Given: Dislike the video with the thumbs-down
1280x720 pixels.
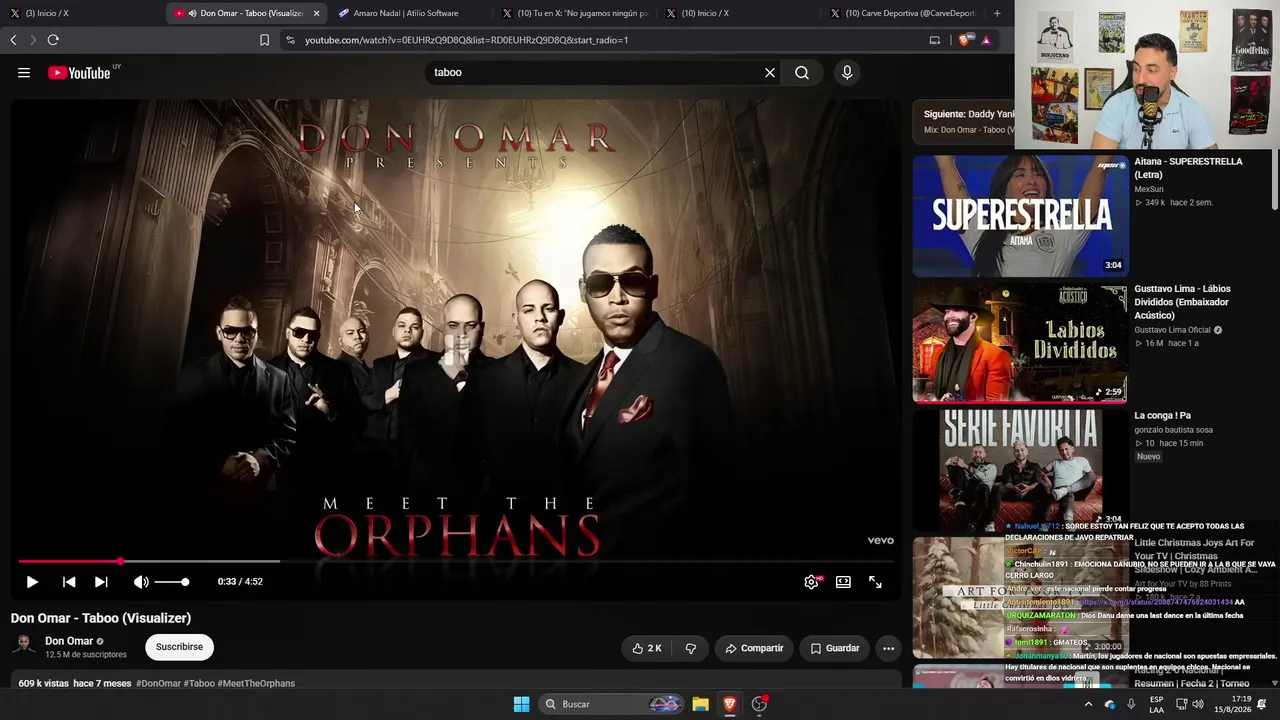Looking at the screenshot, I should [x=690, y=648].
